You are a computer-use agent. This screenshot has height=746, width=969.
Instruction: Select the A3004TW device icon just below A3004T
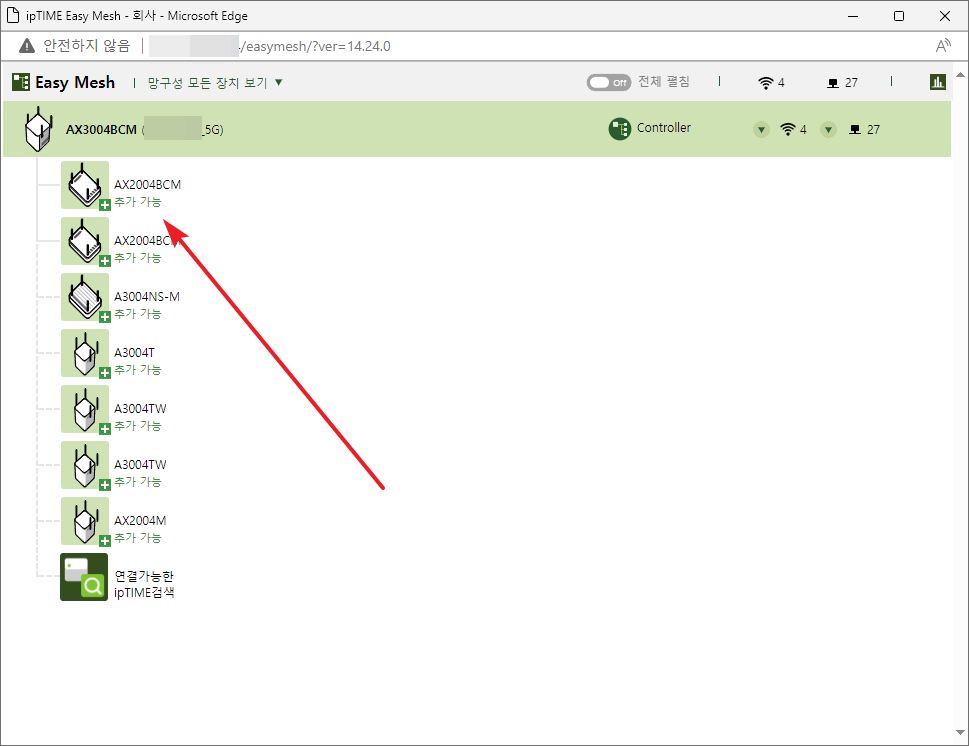click(85, 409)
